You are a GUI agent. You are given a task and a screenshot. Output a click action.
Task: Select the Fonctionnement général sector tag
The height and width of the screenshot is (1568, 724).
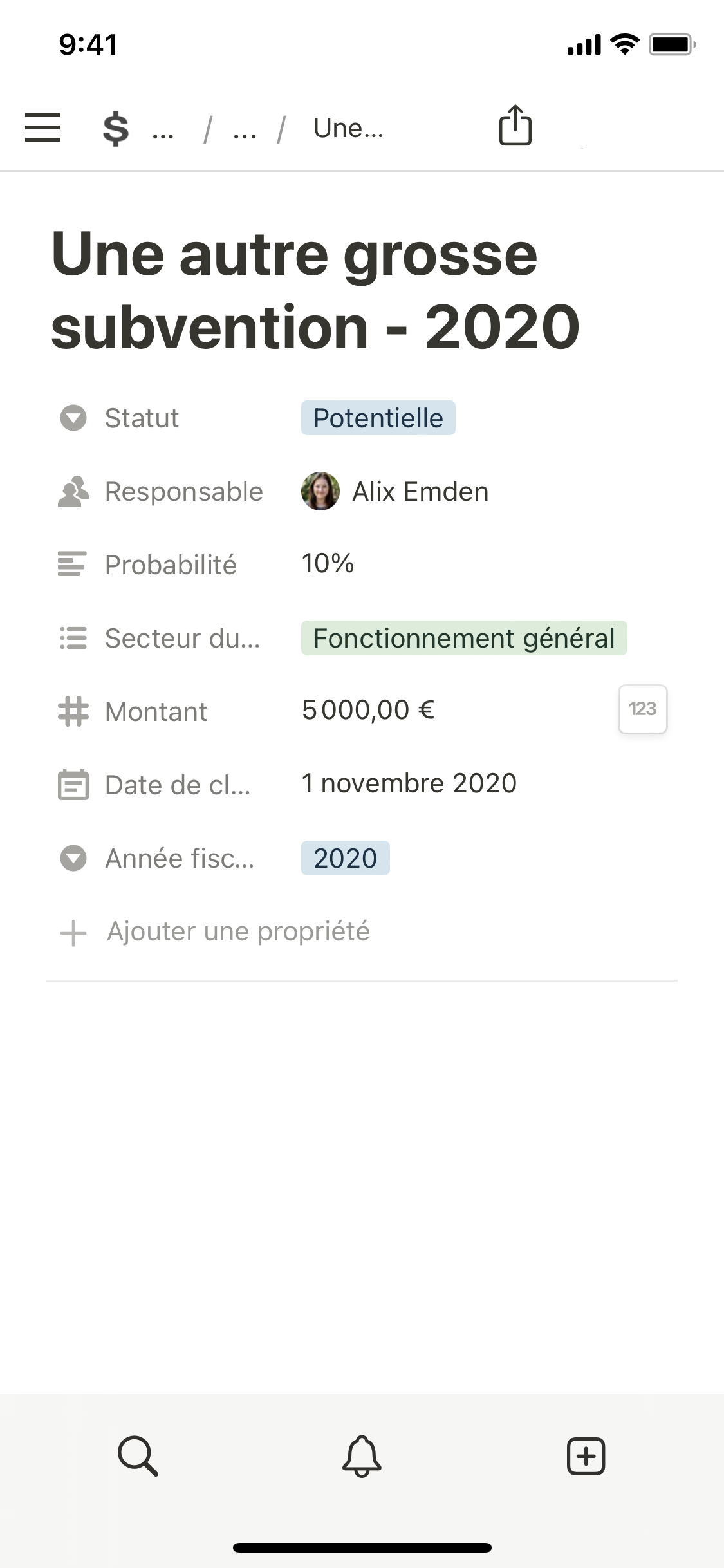(x=463, y=638)
